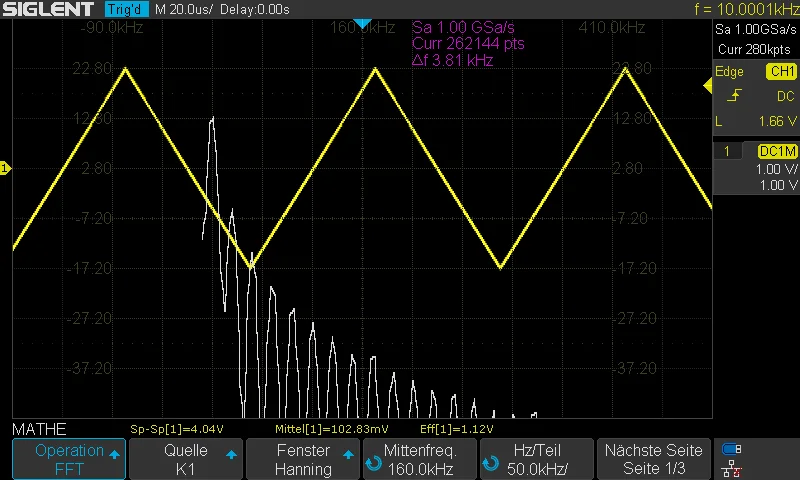Click the USB device status icon
The image size is (800, 480).
[x=732, y=449]
